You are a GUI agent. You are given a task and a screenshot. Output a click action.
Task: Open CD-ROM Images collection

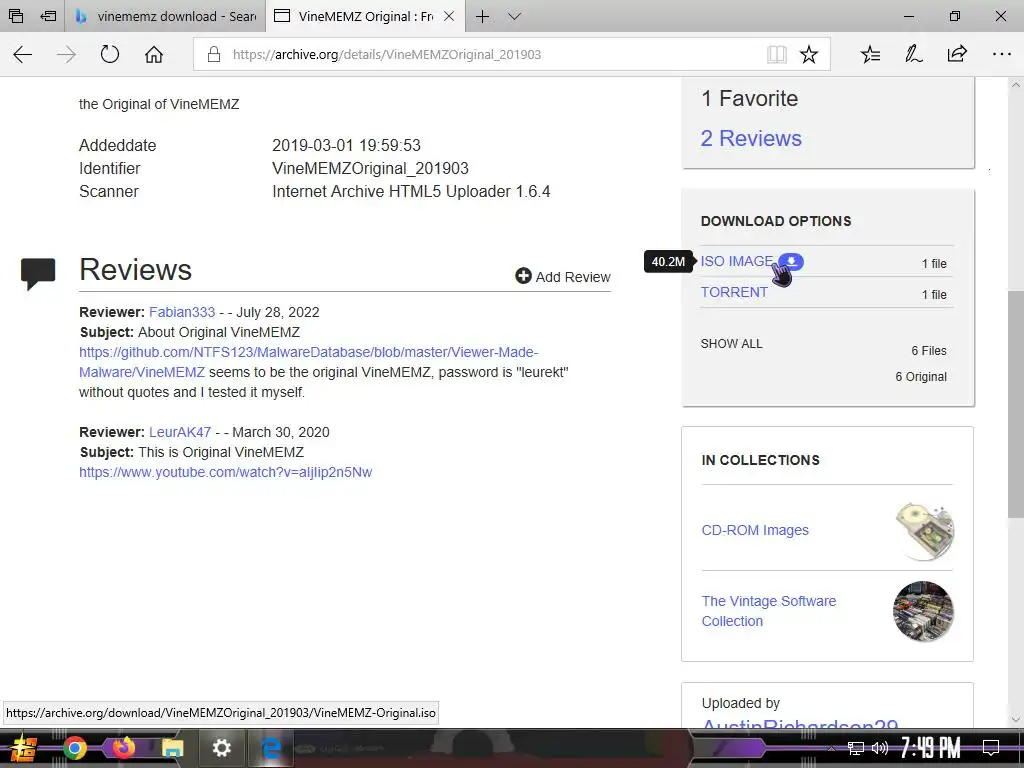[x=755, y=530]
